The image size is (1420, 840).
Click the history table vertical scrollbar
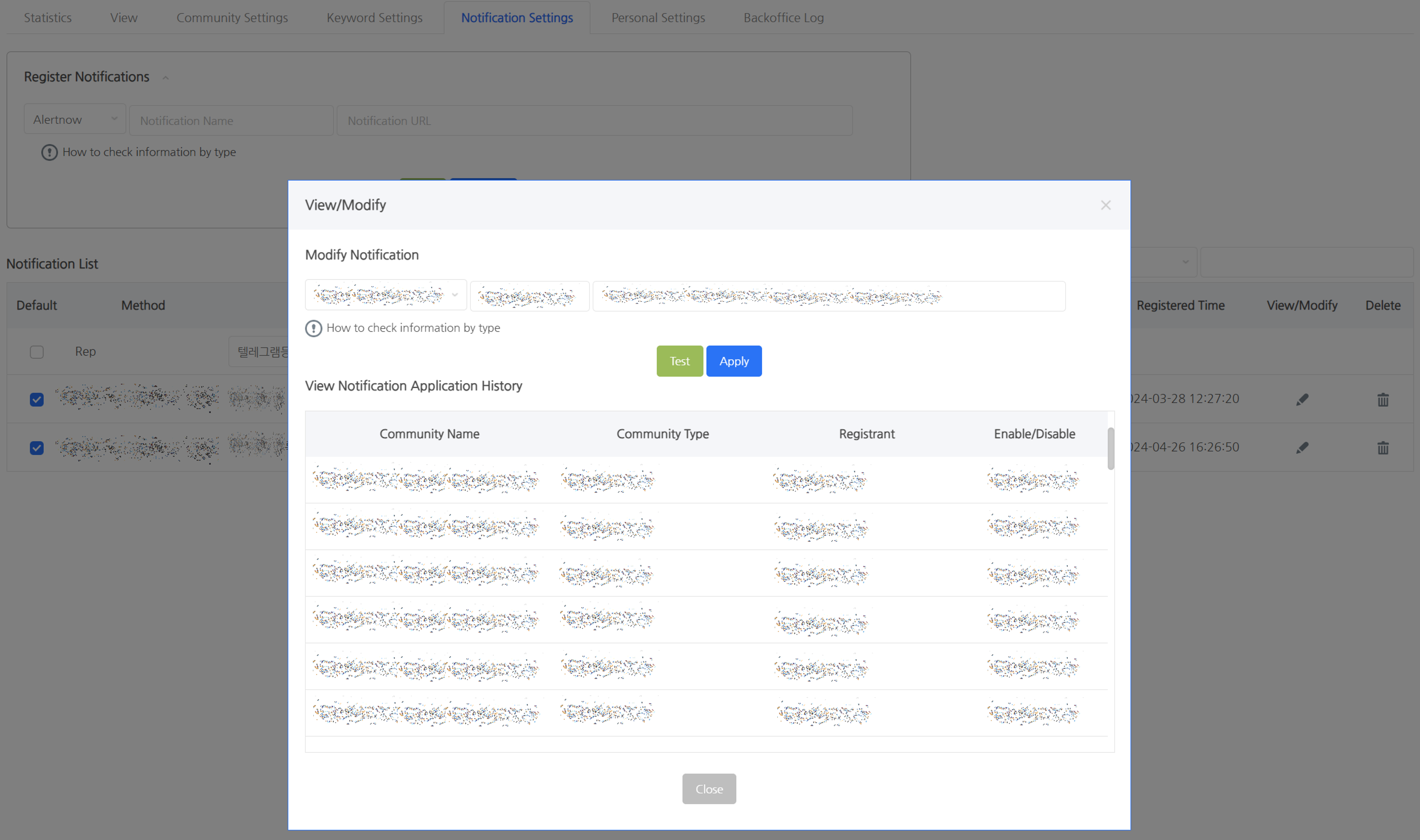coord(1110,448)
